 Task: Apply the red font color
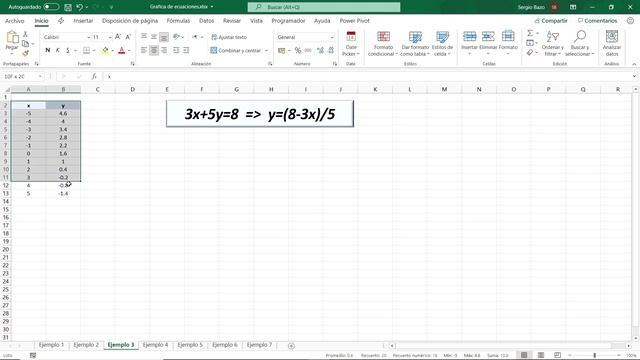[x=122, y=50]
